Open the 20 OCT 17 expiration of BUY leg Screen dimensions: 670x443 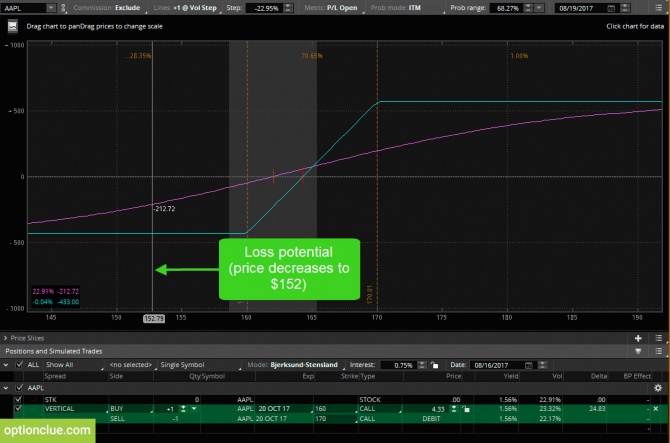pos(284,409)
